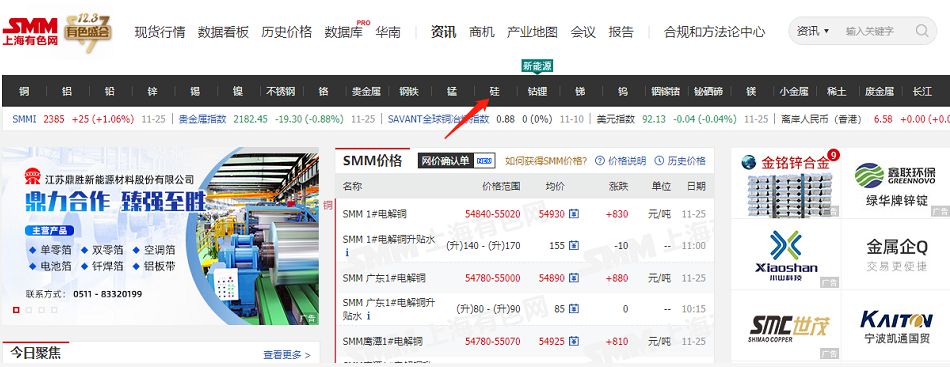950x367 pixels.
Task: Click info icon after 广东1#电解铜升贴水
Action: (368, 316)
